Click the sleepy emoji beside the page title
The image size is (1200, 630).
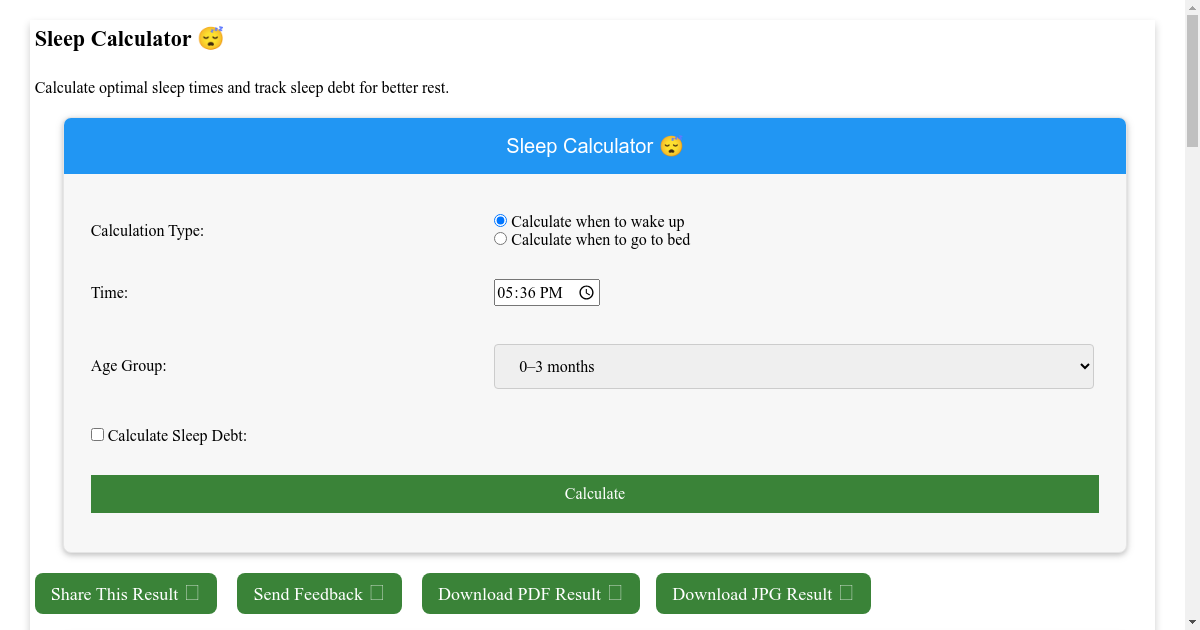coord(211,38)
